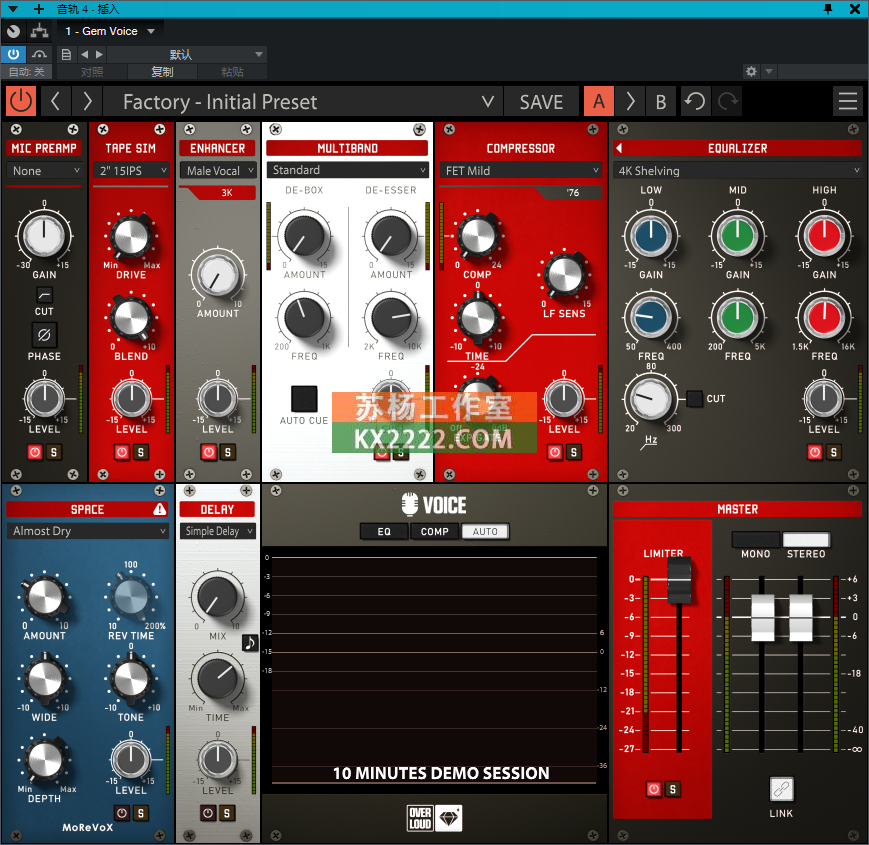Select the AUTO view tab
The image size is (869, 845).
(x=485, y=531)
